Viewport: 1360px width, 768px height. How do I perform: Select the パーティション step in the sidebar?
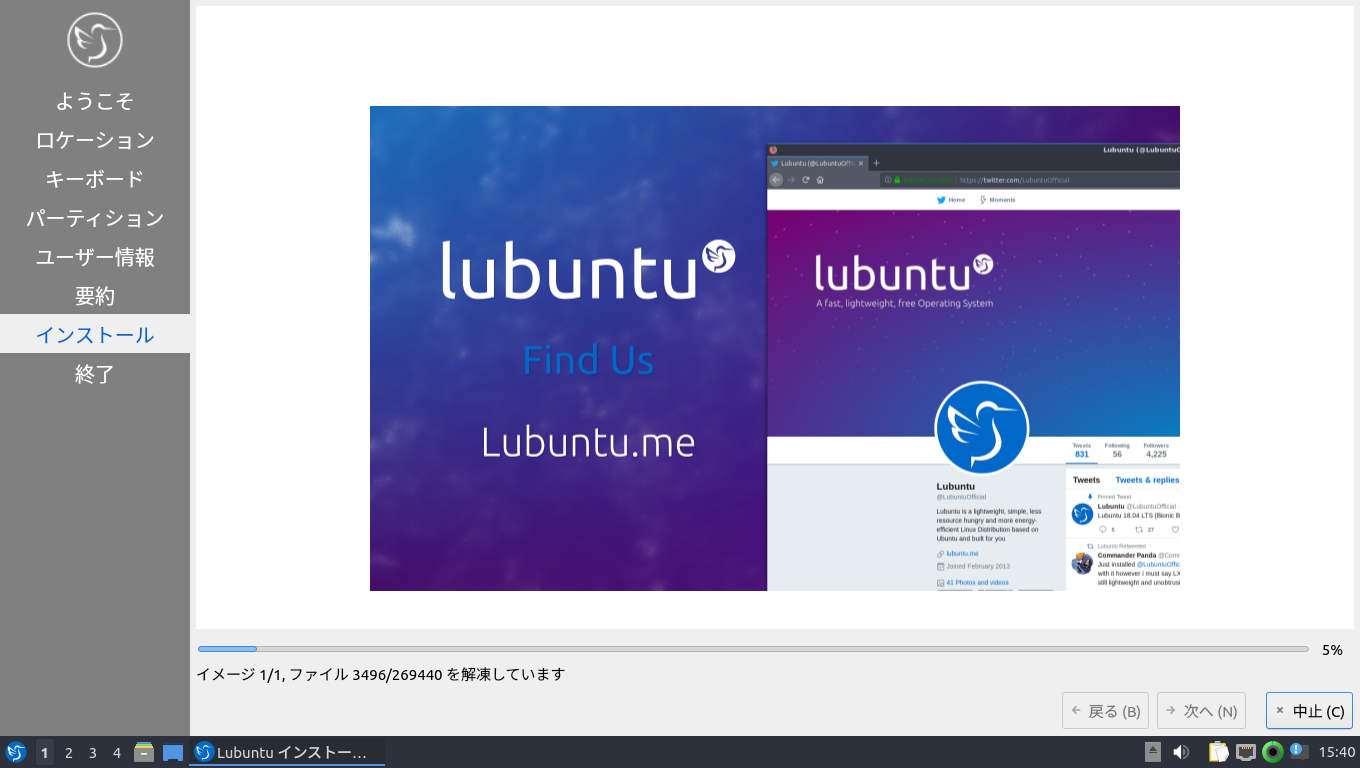95,217
